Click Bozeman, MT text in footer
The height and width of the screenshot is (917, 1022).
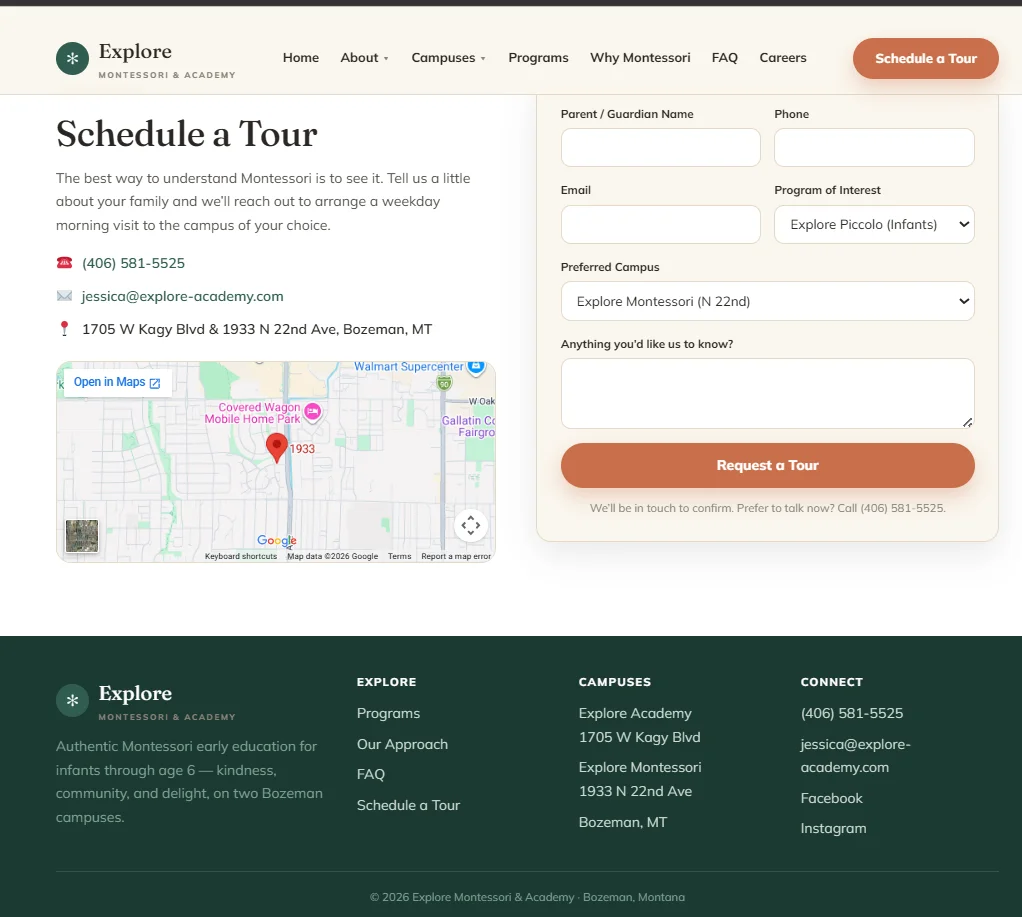pos(622,822)
